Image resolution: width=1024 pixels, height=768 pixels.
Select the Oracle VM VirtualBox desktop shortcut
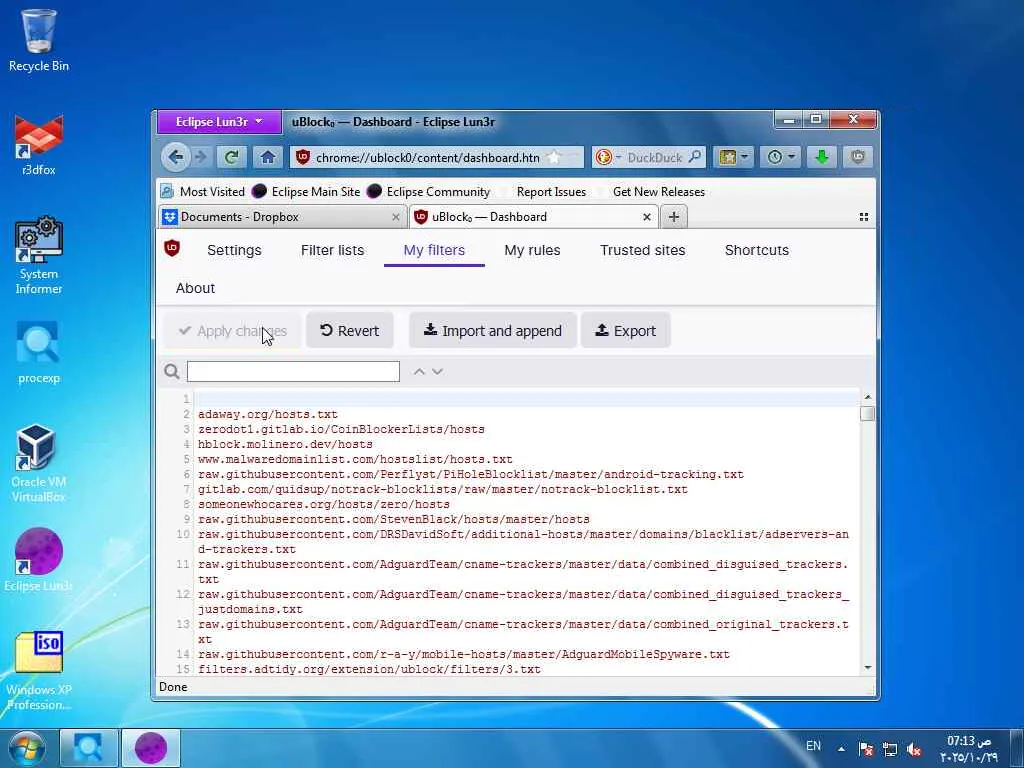click(39, 464)
